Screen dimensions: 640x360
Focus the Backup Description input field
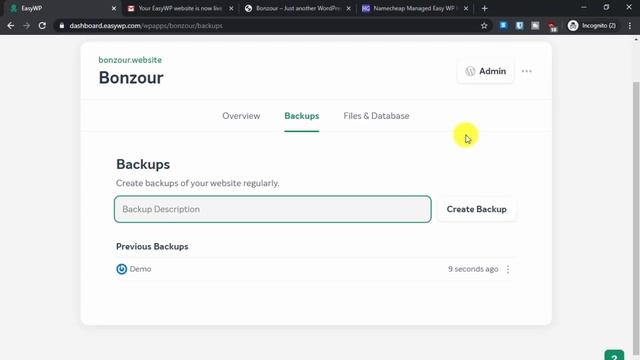pyautogui.click(x=273, y=209)
